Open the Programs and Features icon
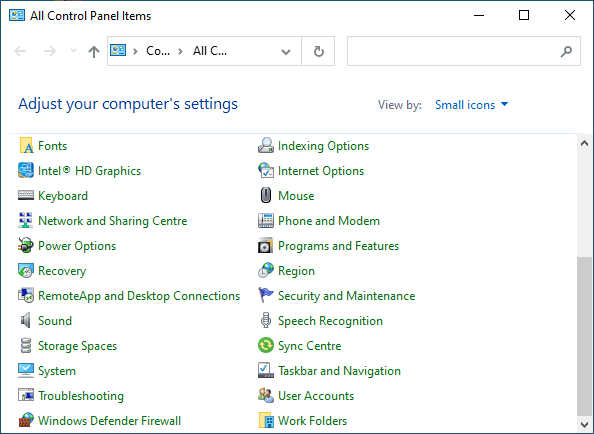The width and height of the screenshot is (594, 434). (x=266, y=246)
